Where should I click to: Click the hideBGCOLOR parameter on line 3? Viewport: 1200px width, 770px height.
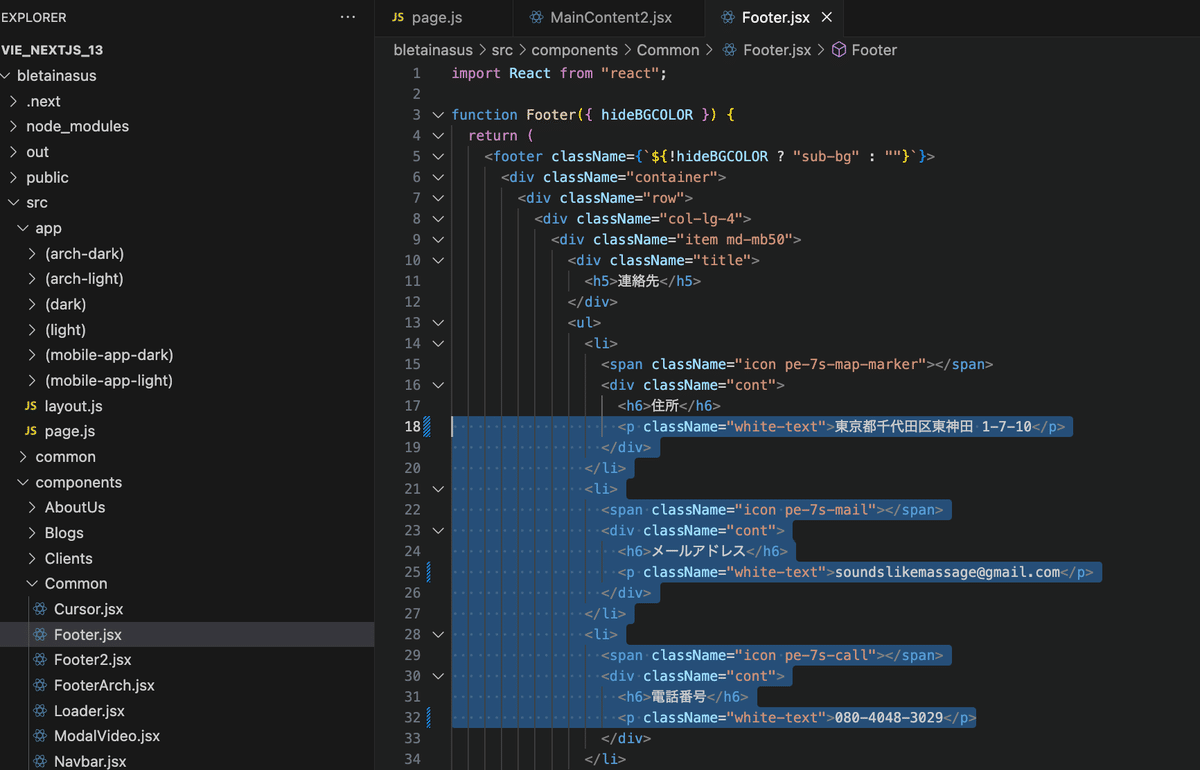(647, 114)
